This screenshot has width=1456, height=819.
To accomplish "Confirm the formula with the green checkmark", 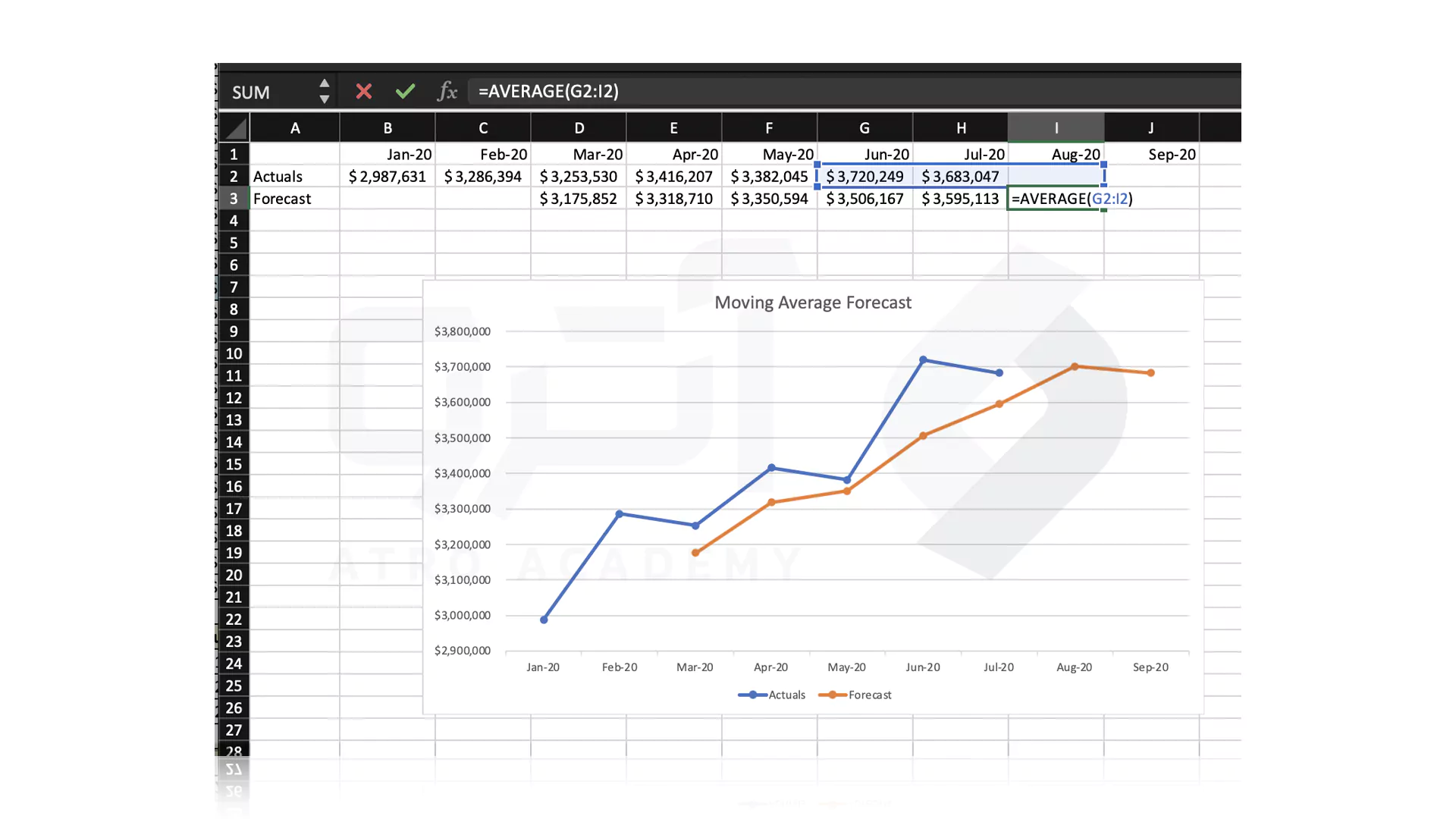I will click(405, 92).
